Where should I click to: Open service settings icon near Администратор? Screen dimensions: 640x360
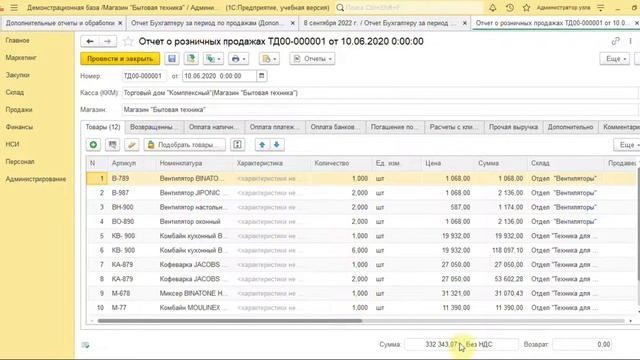coord(600,8)
